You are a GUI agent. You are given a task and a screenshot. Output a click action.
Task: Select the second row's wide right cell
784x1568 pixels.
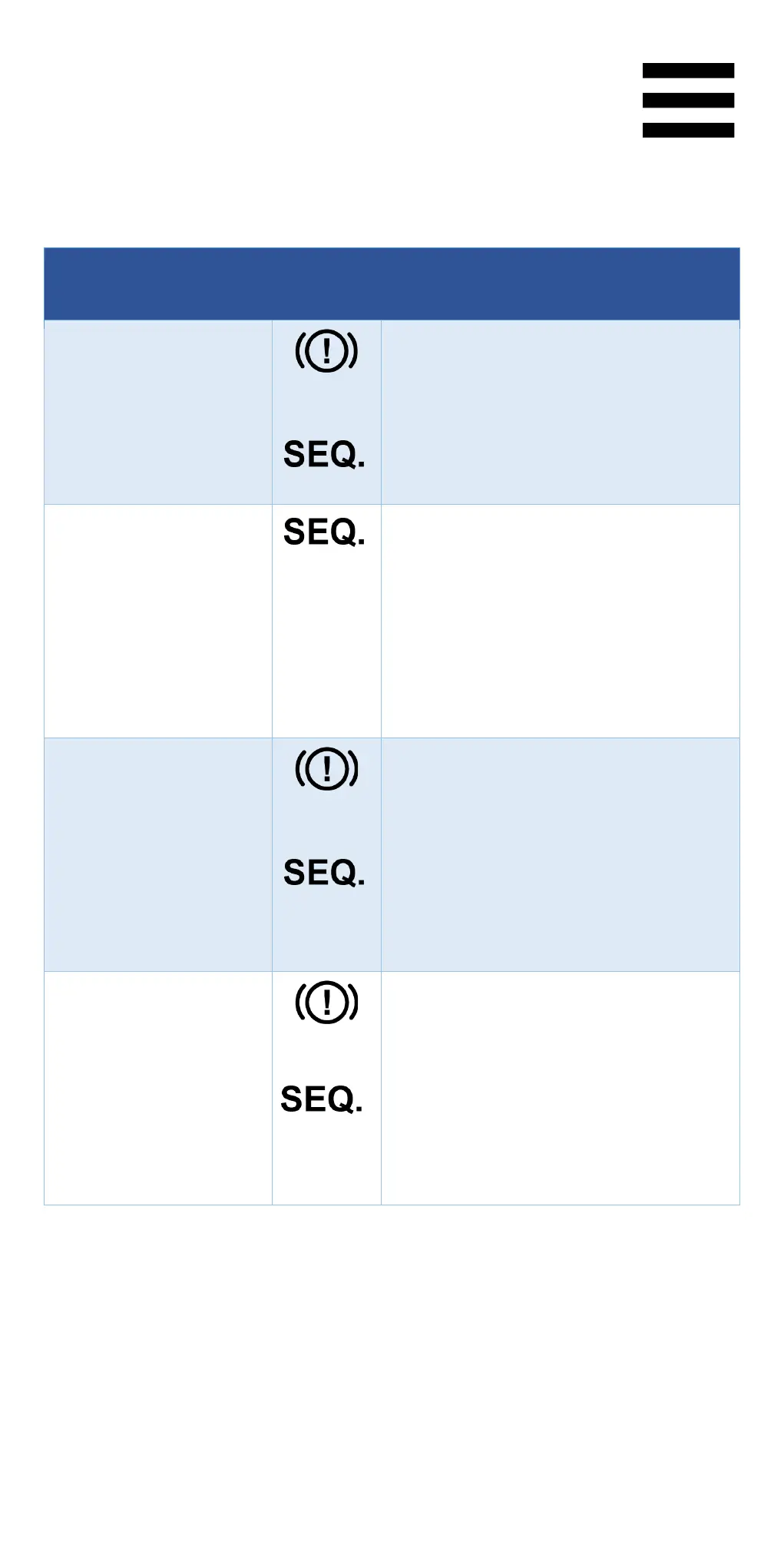[x=560, y=622]
